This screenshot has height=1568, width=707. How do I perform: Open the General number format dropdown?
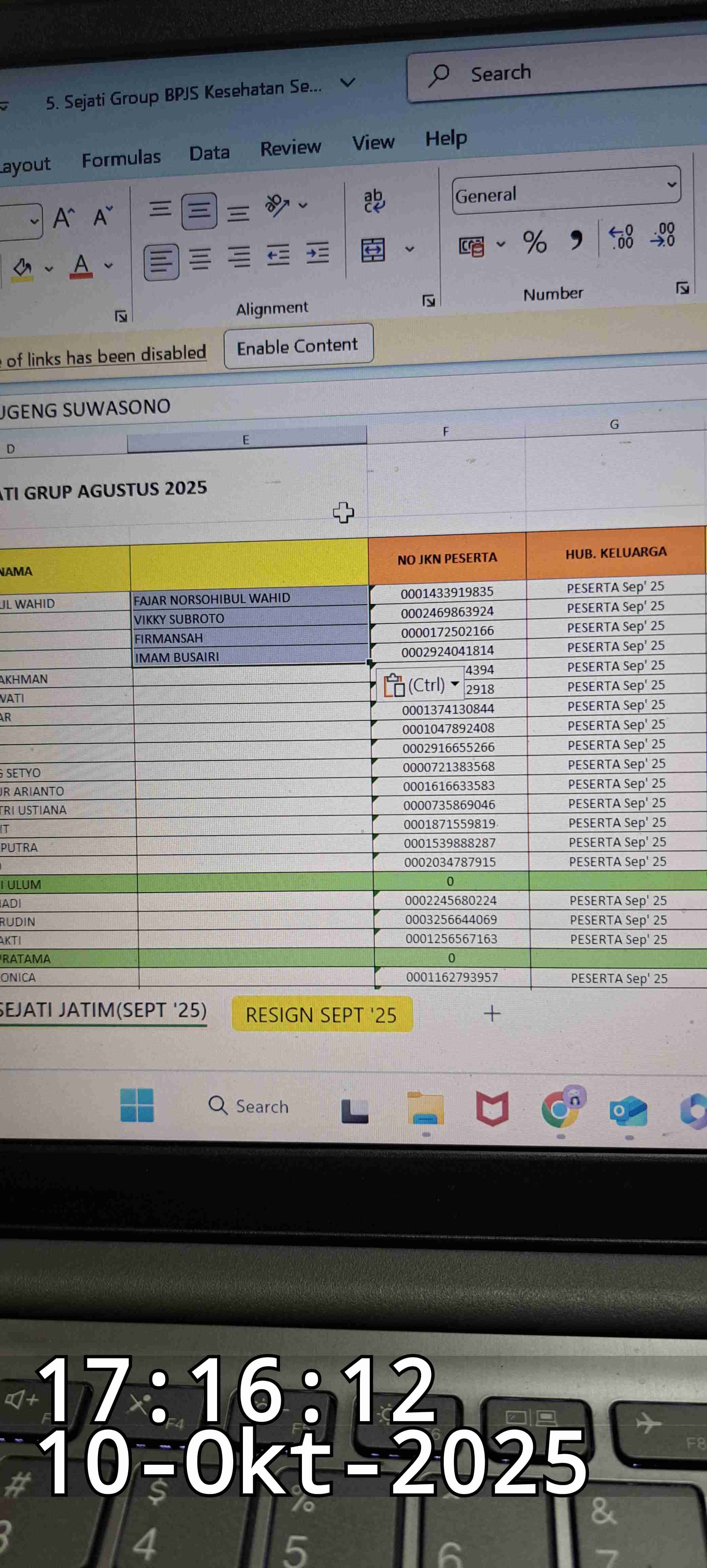tap(671, 184)
